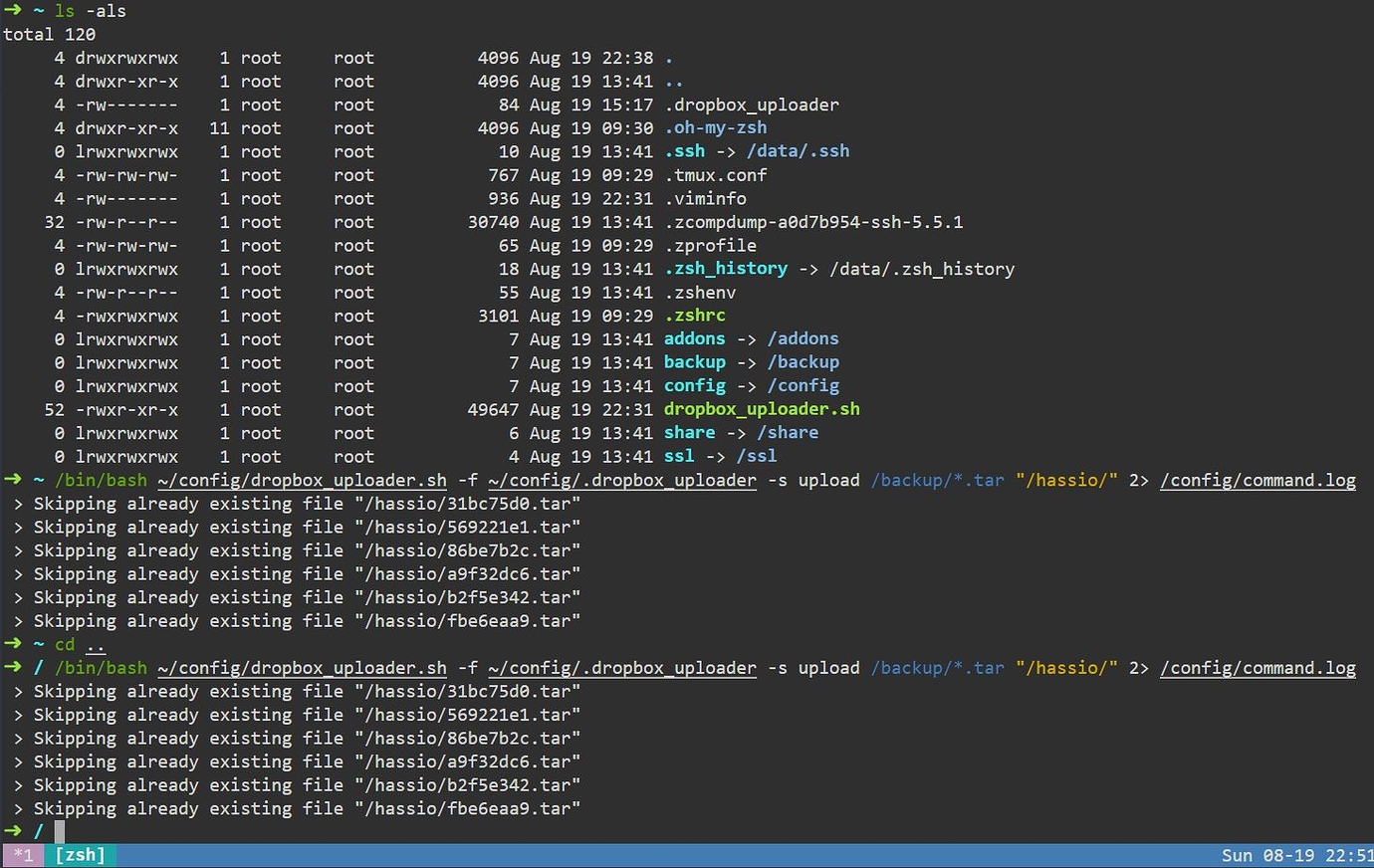Select the .zshrc file in the listing

coord(695,316)
